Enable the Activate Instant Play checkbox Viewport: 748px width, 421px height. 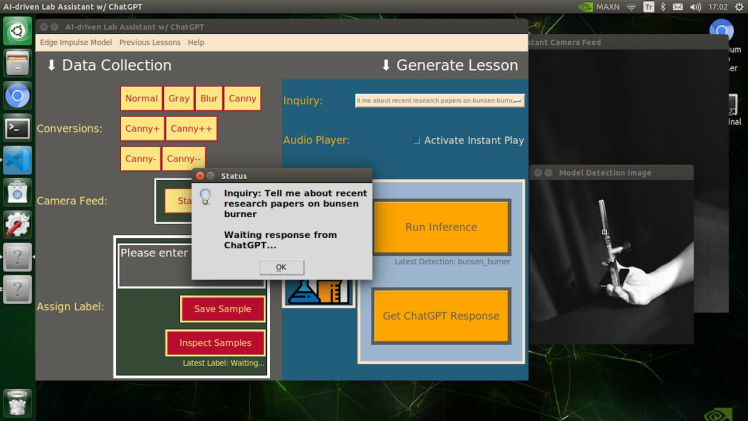coord(416,140)
